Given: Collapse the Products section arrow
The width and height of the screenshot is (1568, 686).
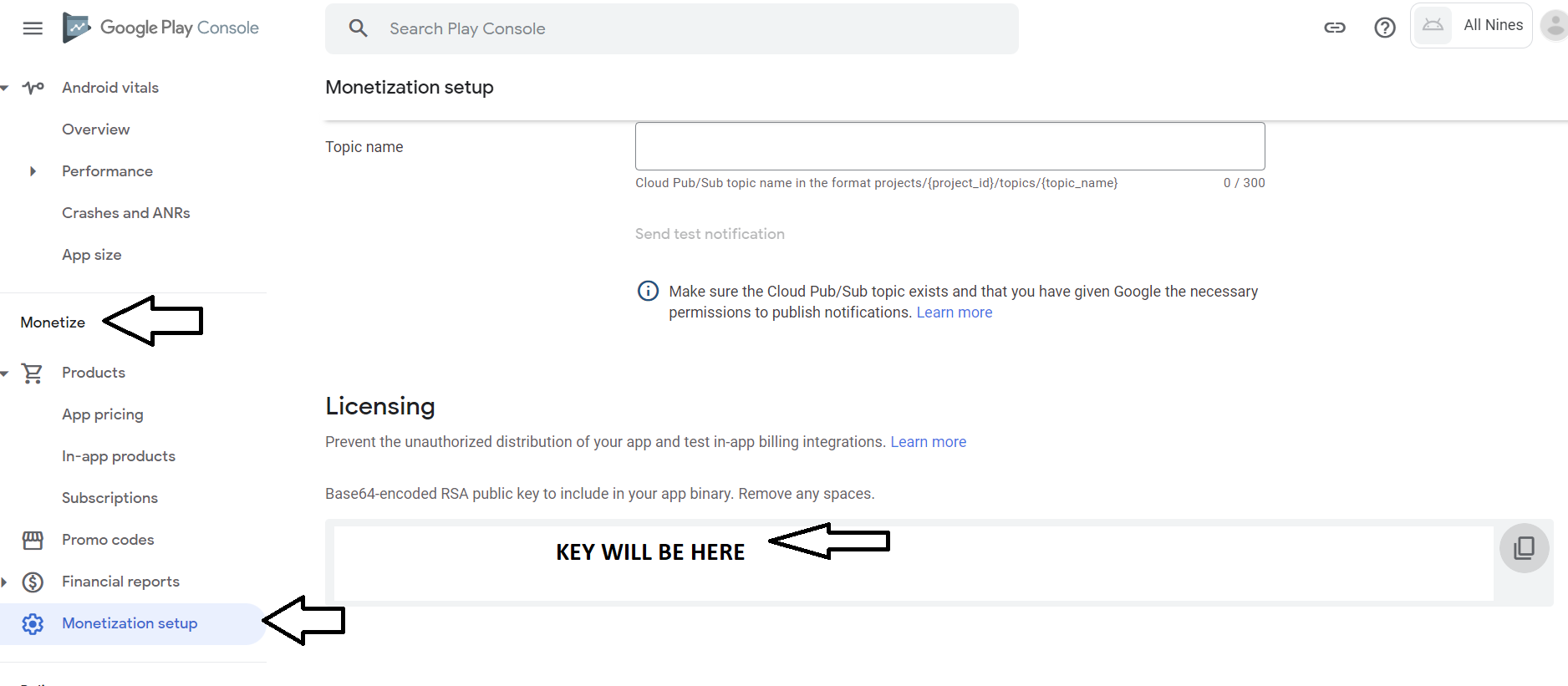Looking at the screenshot, I should point(5,373).
